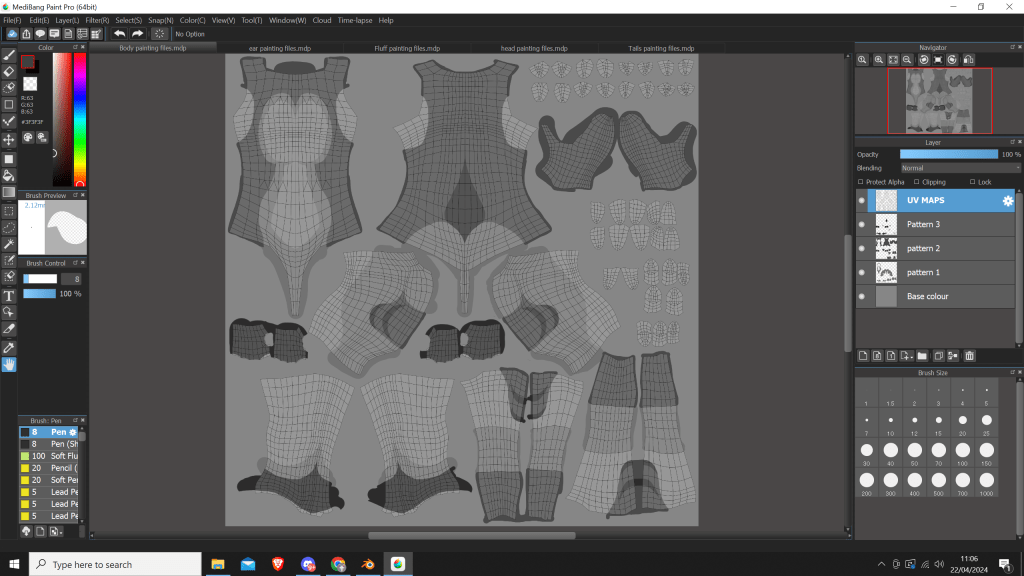Open the Filter menu

click(97, 20)
